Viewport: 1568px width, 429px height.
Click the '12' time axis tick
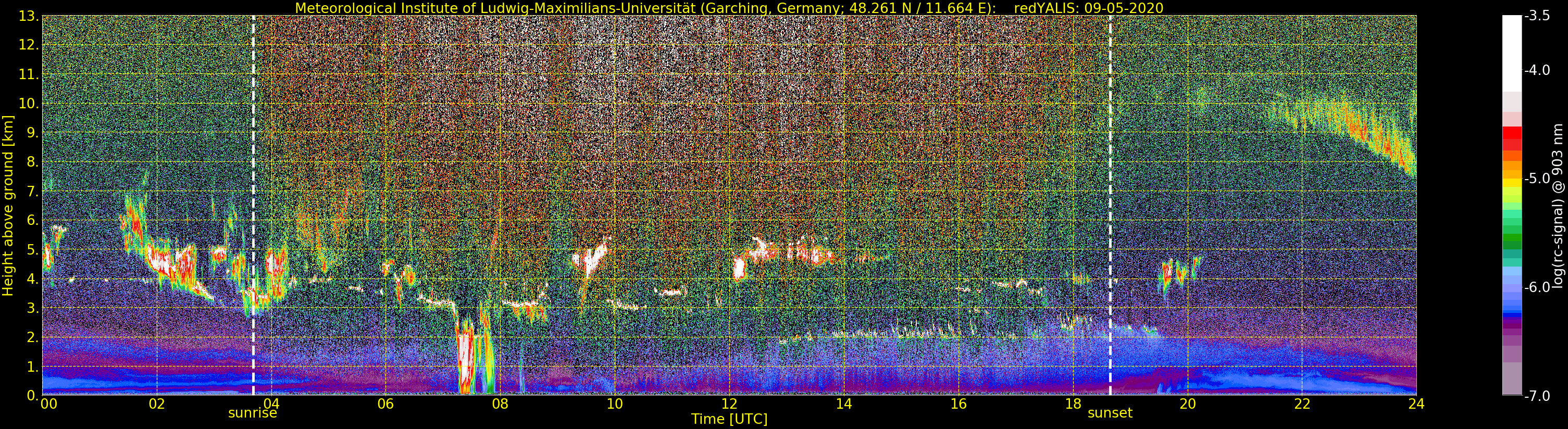pyautogui.click(x=729, y=403)
